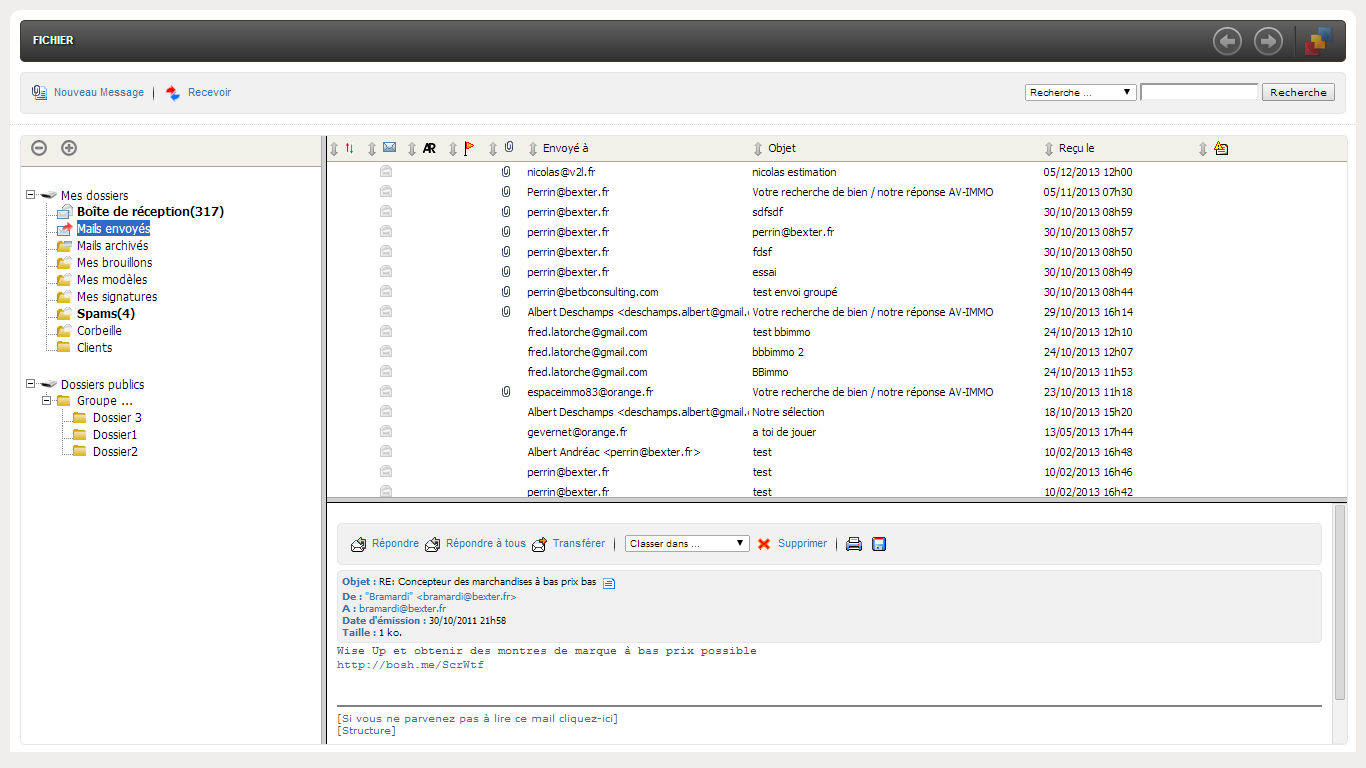Screen dimensions: 1366x768
Task: Collapse the Mes dossiers tree node
Action: 30,195
